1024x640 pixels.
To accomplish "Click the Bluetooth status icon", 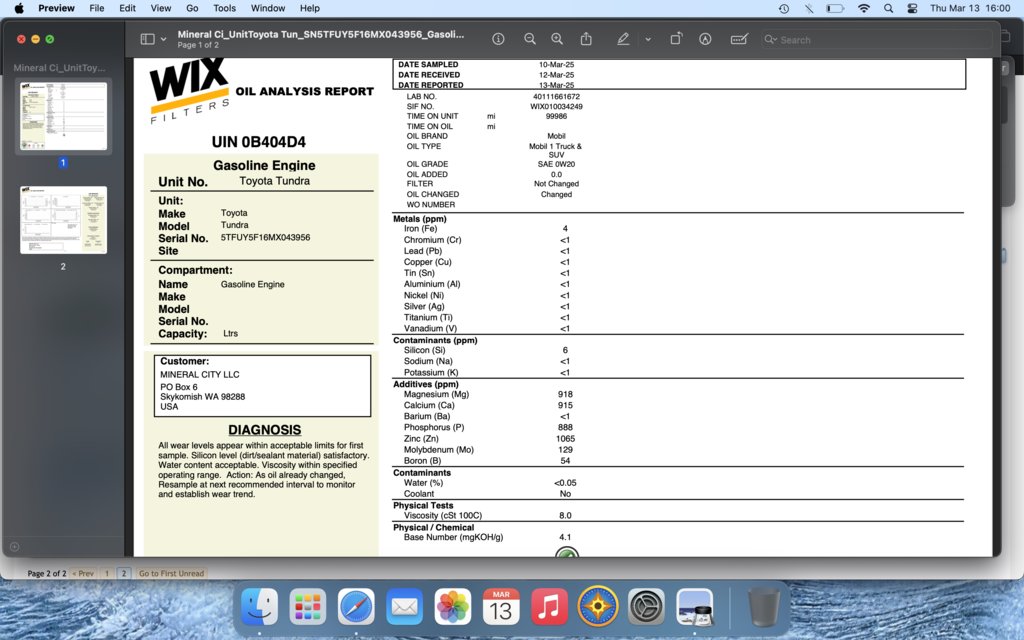I will (x=809, y=8).
